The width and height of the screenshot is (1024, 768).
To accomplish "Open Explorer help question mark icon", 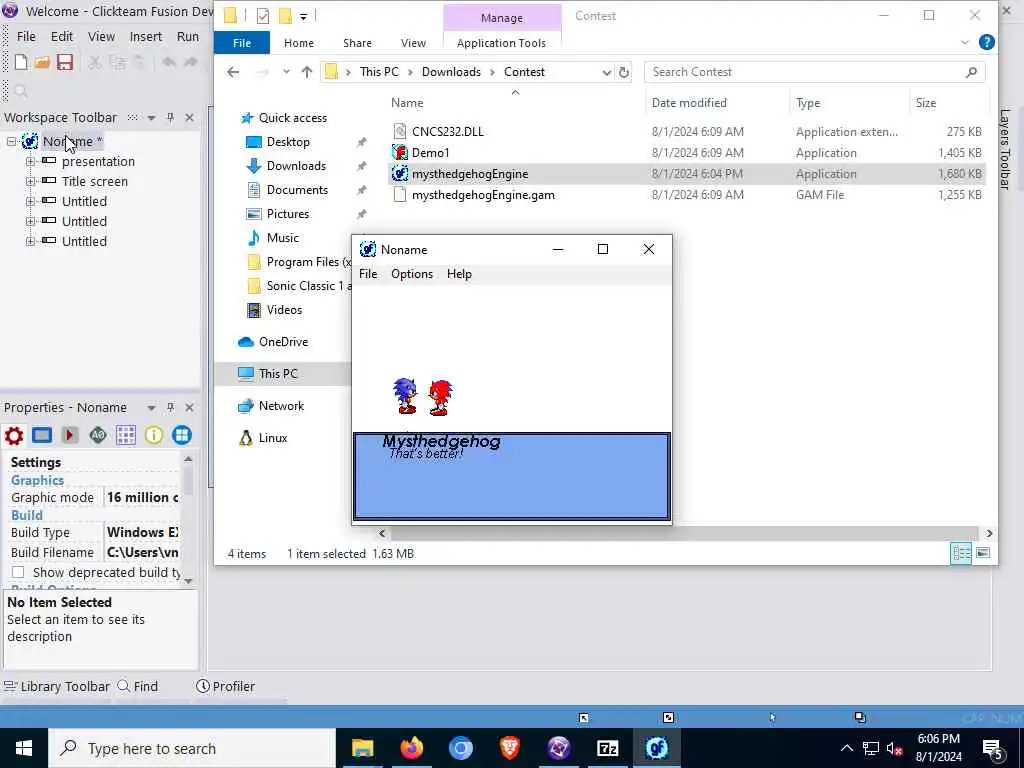I will tap(987, 42).
